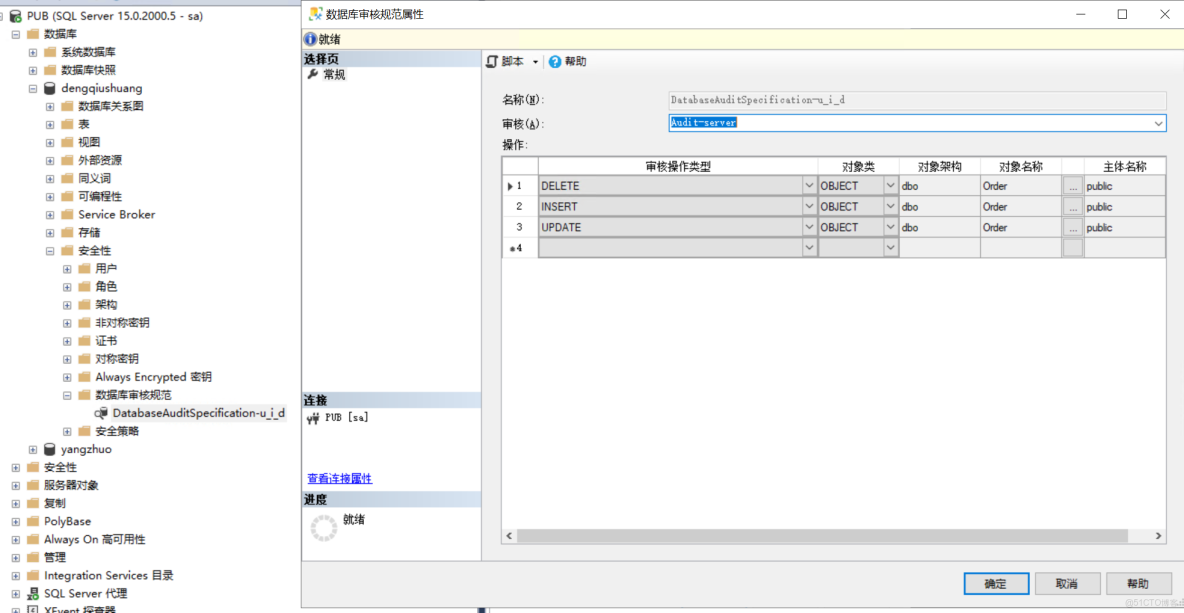Viewport: 1184px width, 613px height.
Task: Open the 审核 (Audit) combo box dropdown
Action: [x=1158, y=123]
